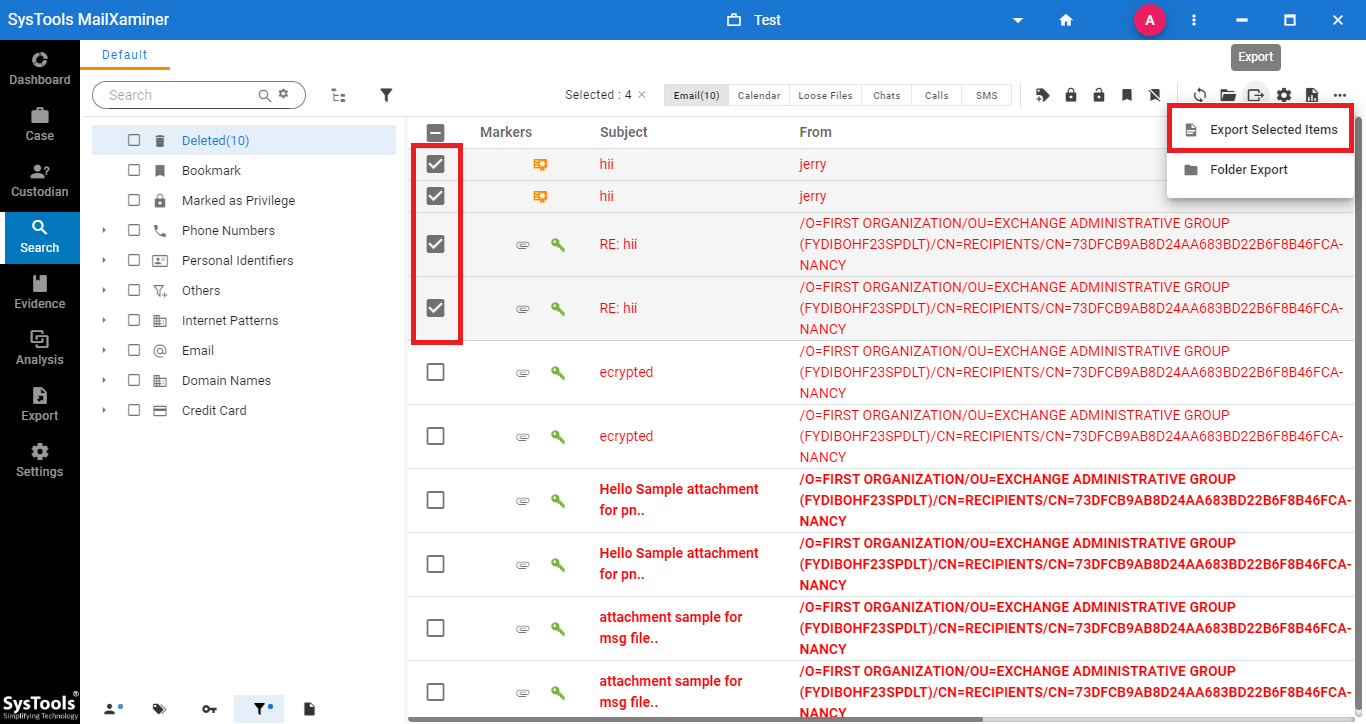1366x724 pixels.
Task: Switch to the Calendar tab
Action: [x=759, y=95]
